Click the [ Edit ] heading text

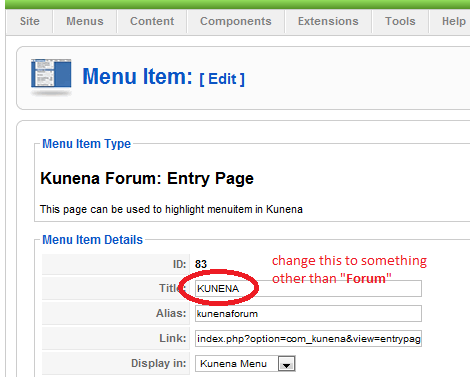[x=222, y=79]
